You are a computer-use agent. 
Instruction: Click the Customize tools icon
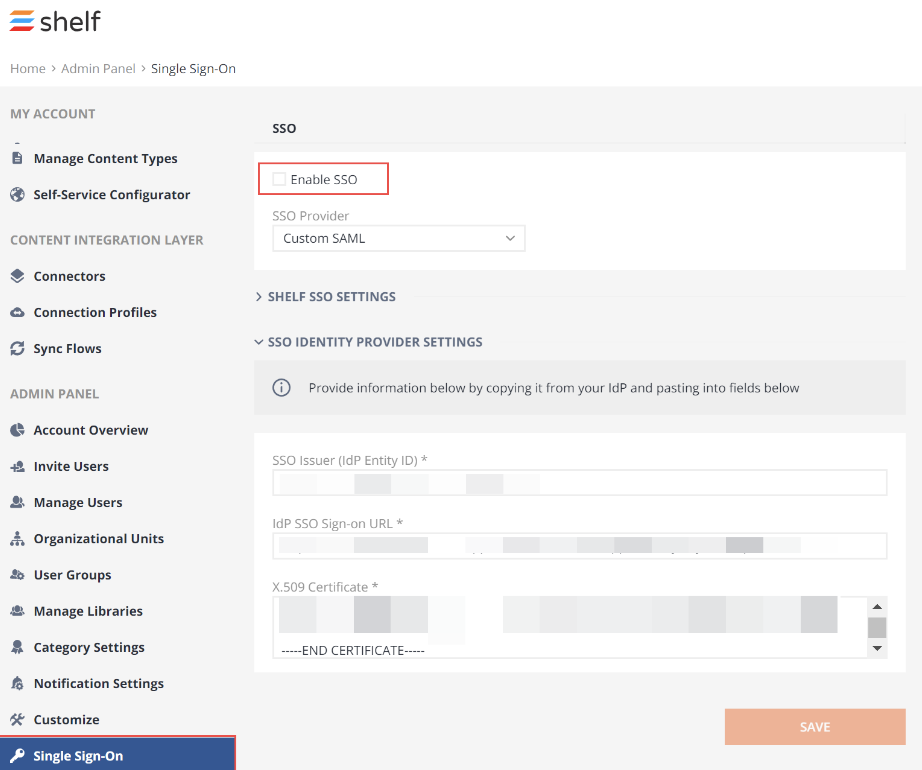pyautogui.click(x=18, y=719)
